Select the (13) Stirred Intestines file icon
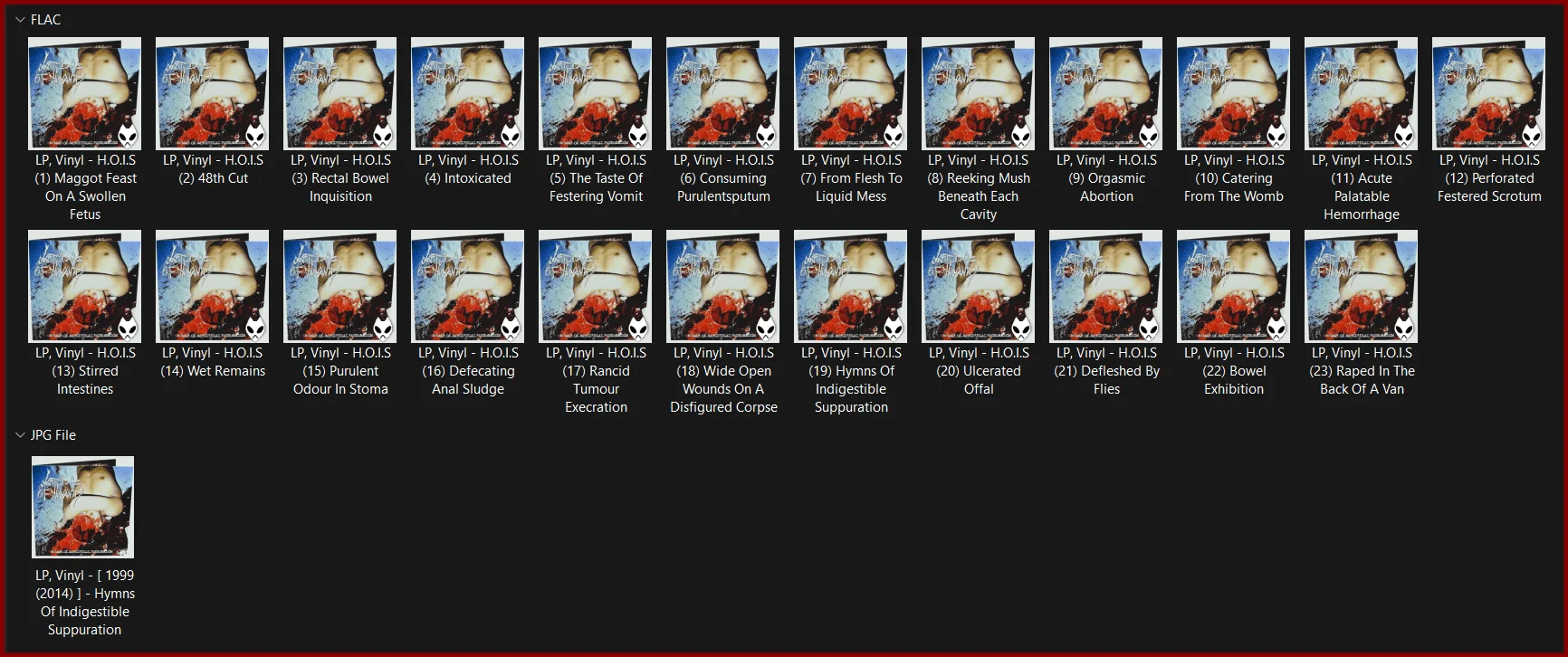This screenshot has height=657, width=1568. point(85,286)
